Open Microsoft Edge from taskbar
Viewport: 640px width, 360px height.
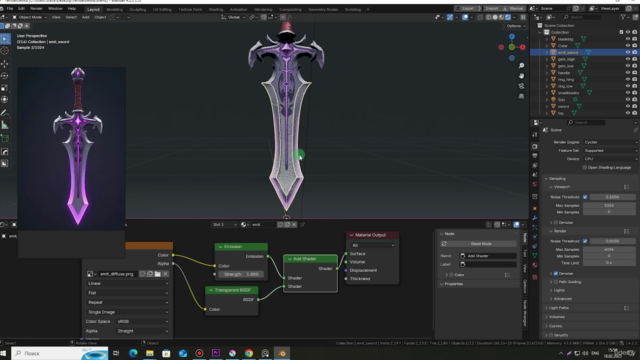[x=133, y=353]
